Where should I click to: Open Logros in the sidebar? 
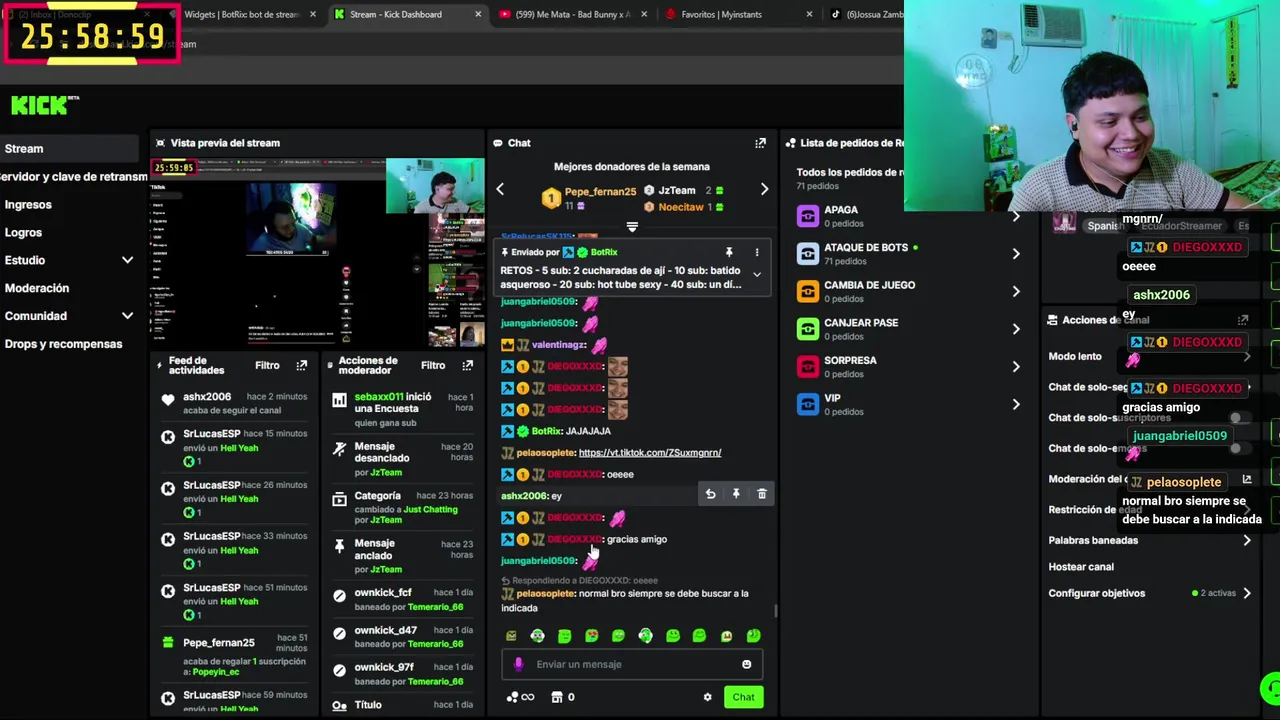coord(23,232)
